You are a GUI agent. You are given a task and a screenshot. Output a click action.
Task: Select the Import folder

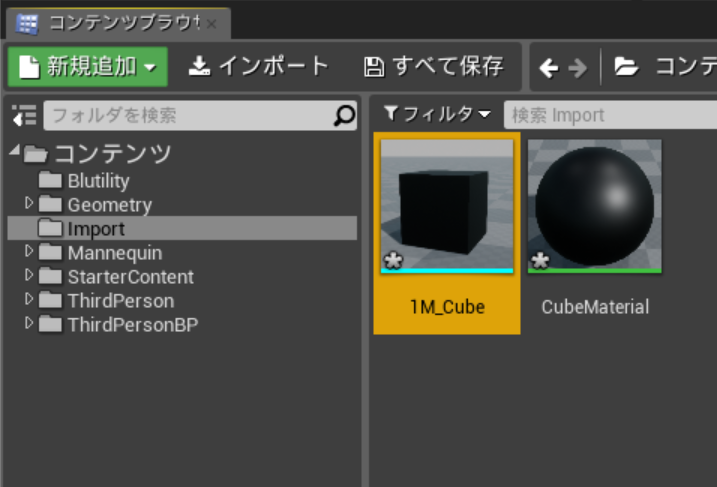[182, 228]
